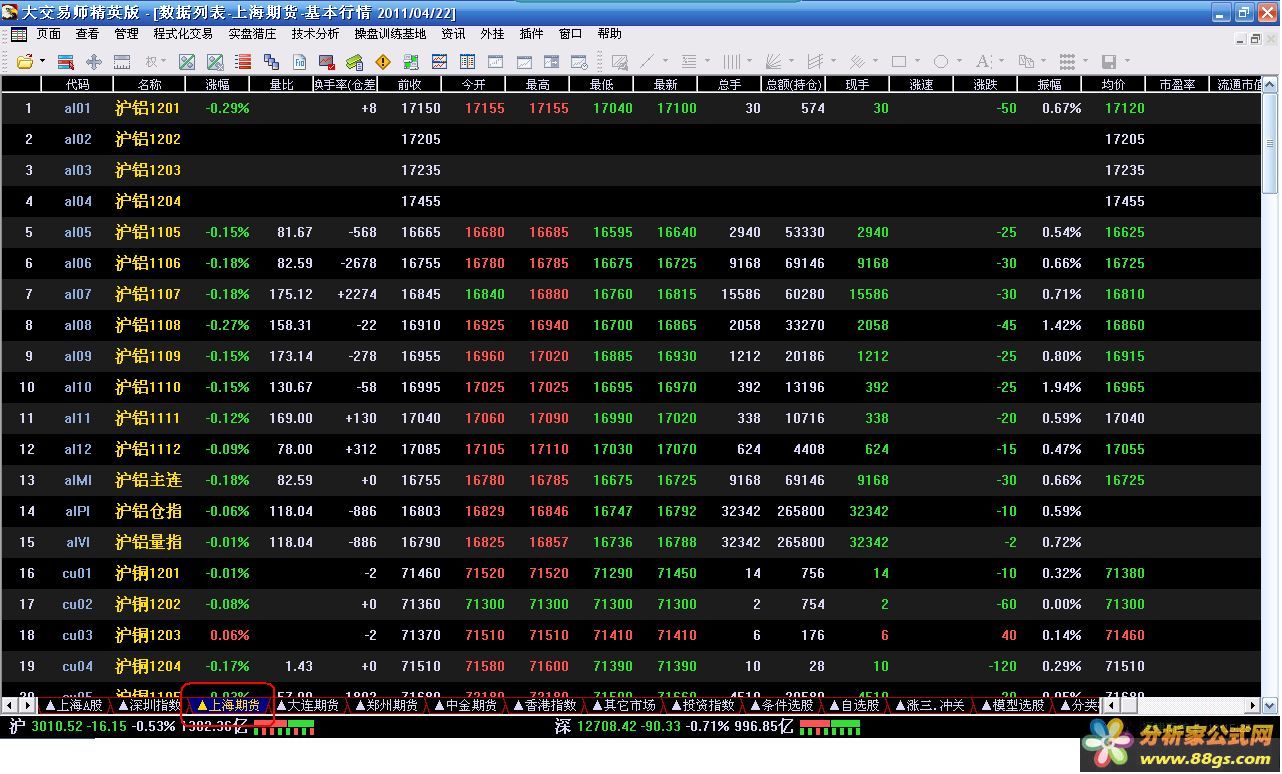The image size is (1282, 774).
Task: Sort by the 涨幅 column header
Action: coord(217,84)
